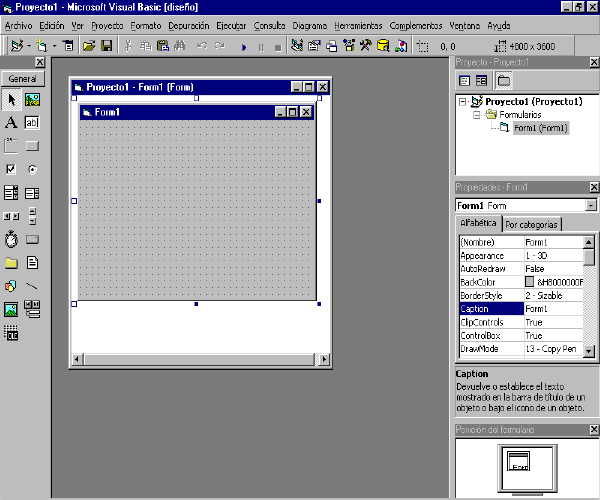The image size is (600, 500).
Task: Open the Edición menu
Action: (x=52, y=26)
